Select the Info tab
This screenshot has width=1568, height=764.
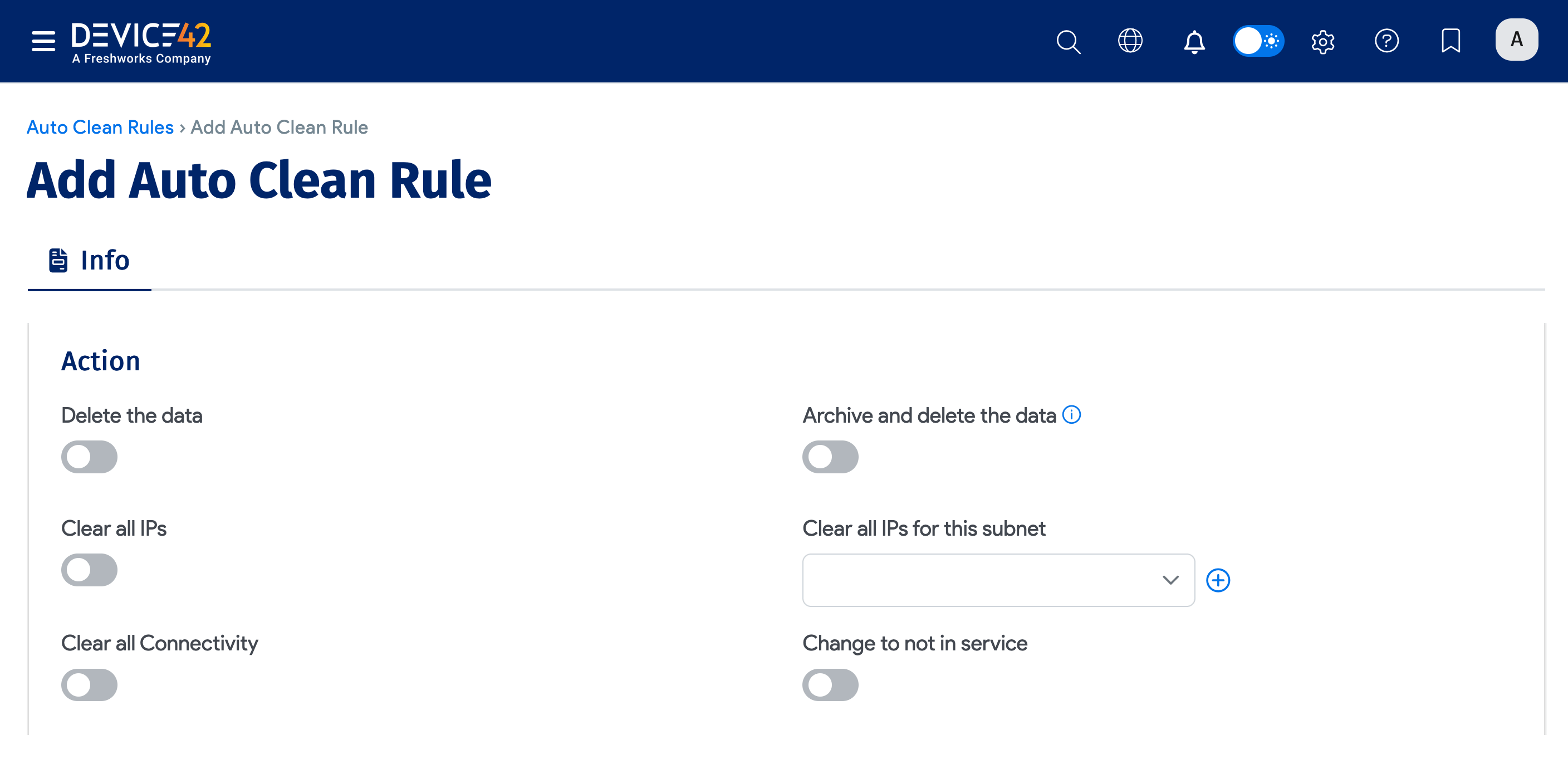[90, 260]
